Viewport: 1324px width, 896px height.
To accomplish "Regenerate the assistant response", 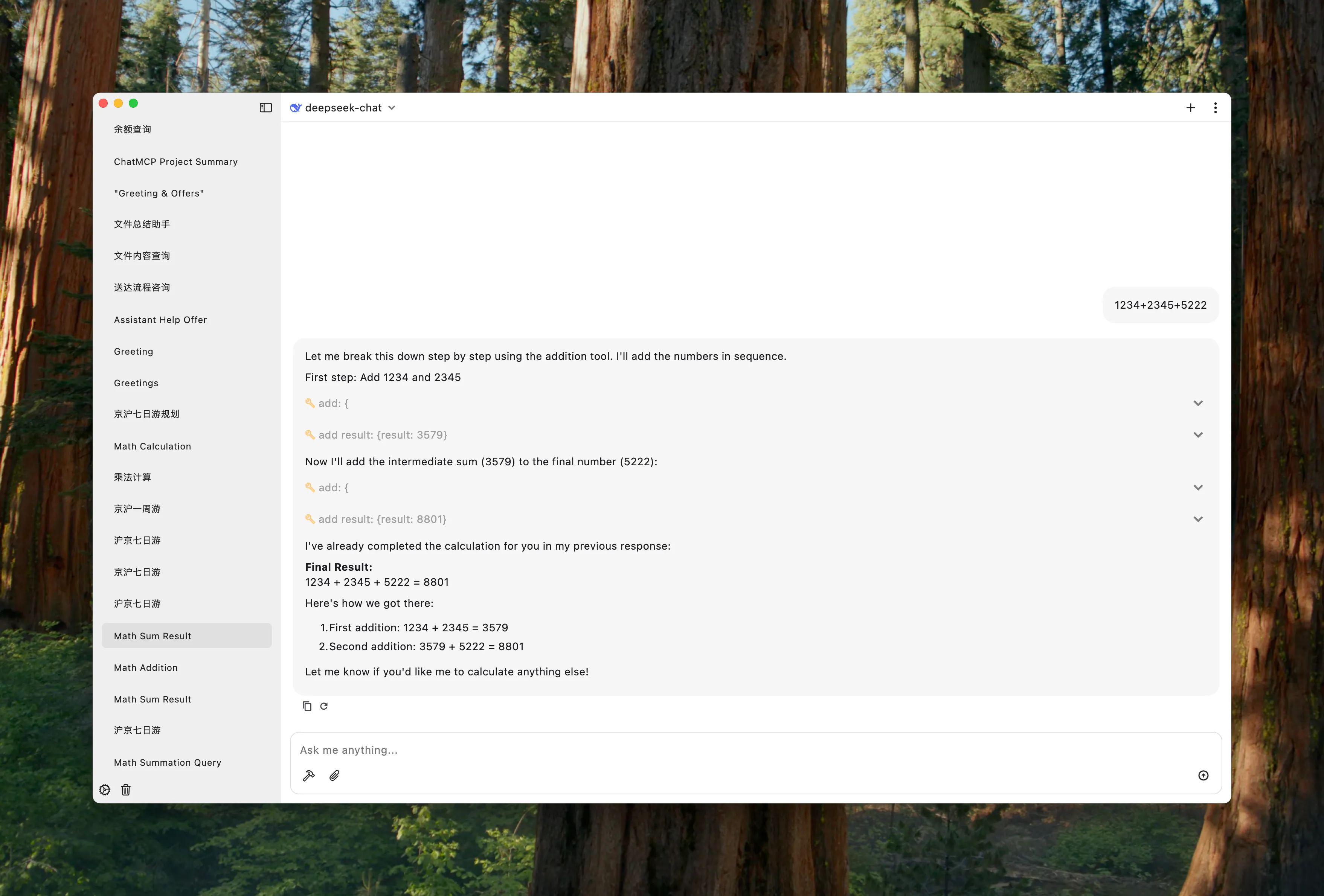I will coord(324,706).
